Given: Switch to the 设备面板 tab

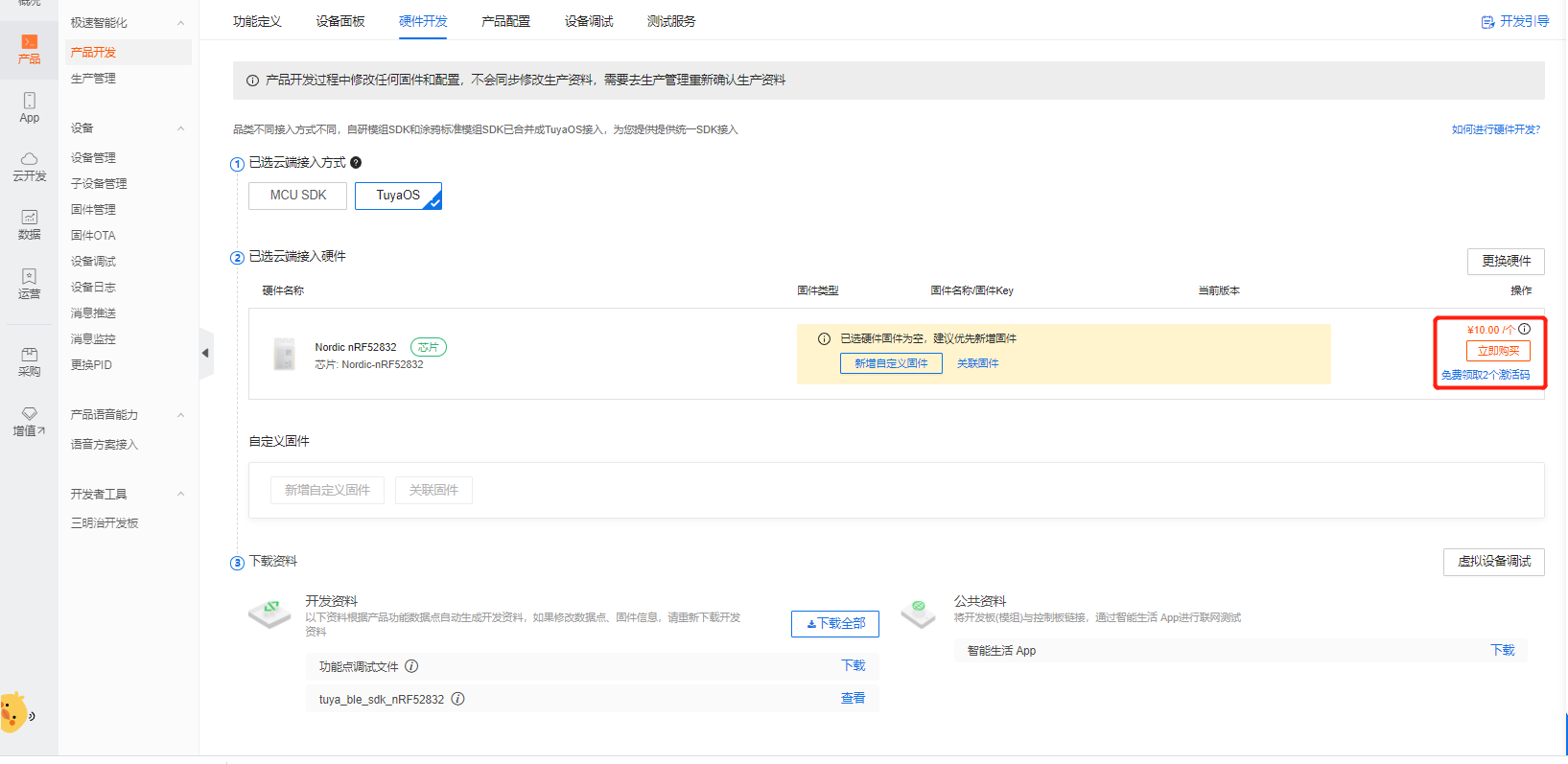Looking at the screenshot, I should tap(340, 21).
